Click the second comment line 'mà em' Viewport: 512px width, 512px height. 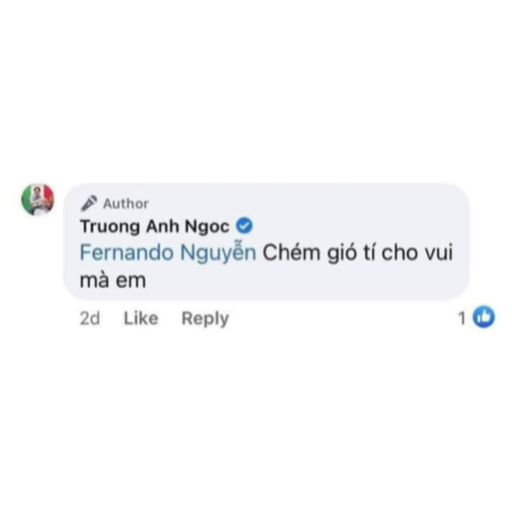tap(113, 281)
